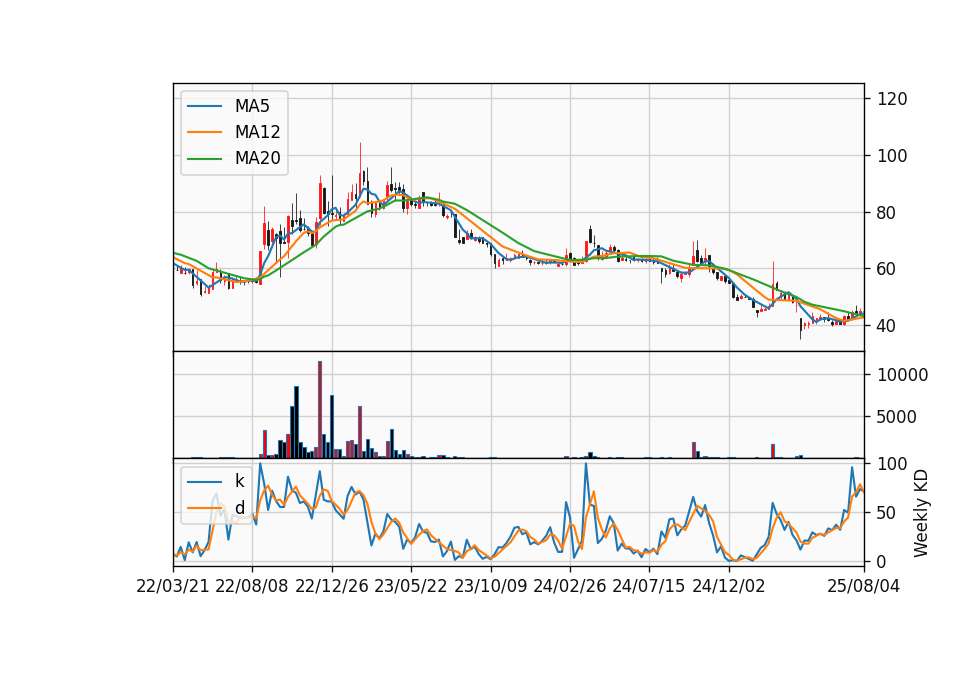Viewport: 960px width, 690px height.
Task: Click the KD axis 100 label
Action: (892, 464)
